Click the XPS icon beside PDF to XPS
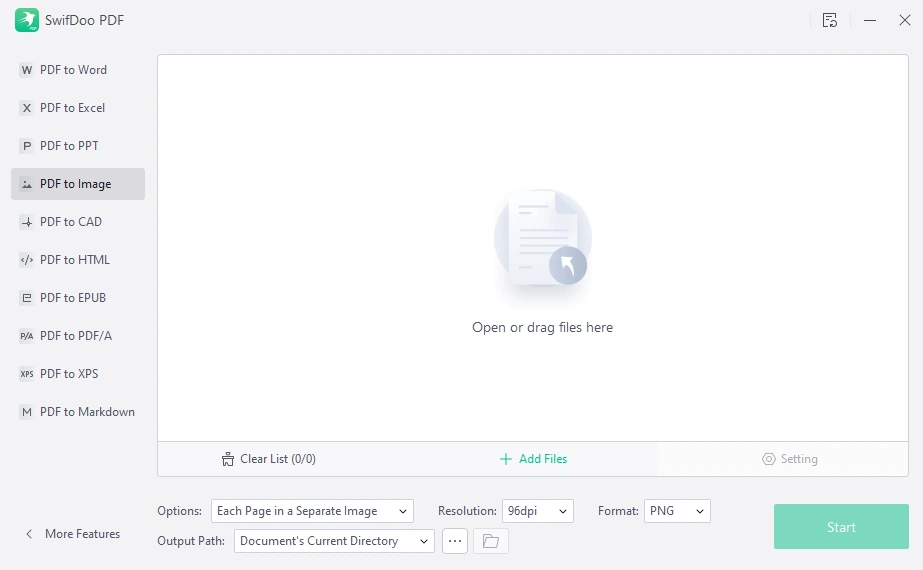Viewport: 923px width, 570px height. tap(26, 374)
